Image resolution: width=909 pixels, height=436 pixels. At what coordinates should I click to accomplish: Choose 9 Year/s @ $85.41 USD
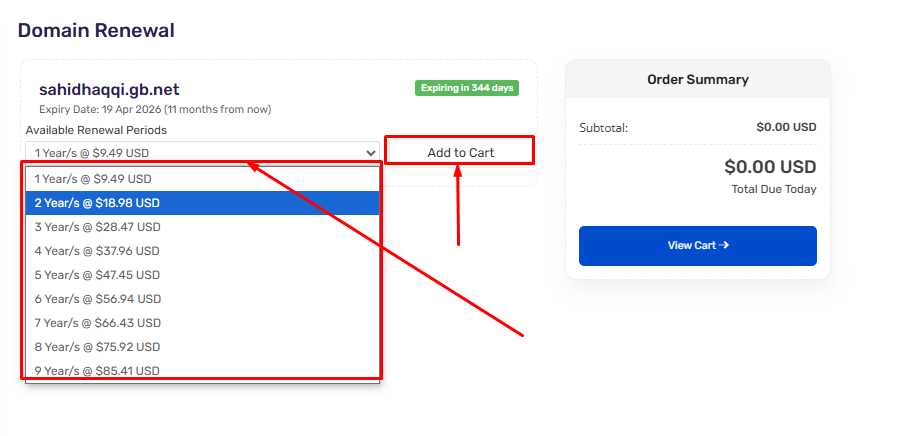pos(202,370)
